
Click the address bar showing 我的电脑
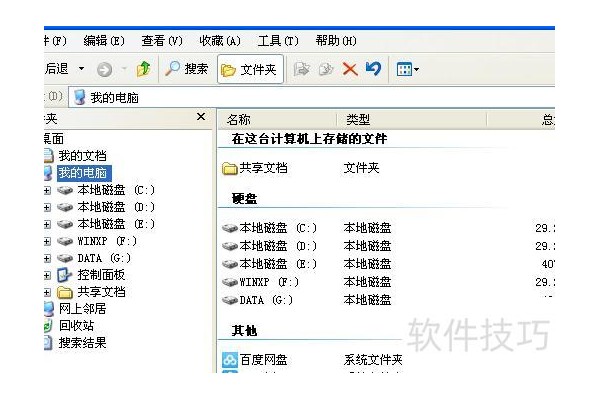tap(312, 98)
